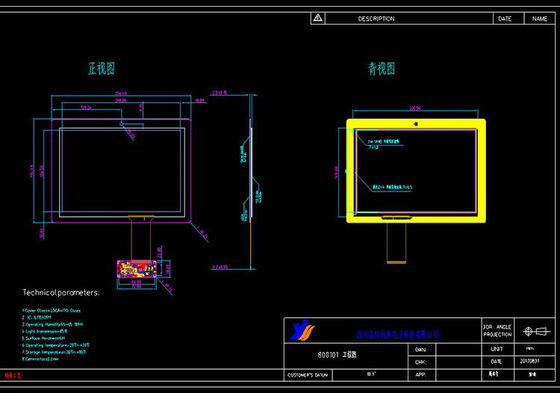This screenshot has height=393, width=560.
Task: Click the Surface Hardness parameter line
Action: [44, 338]
